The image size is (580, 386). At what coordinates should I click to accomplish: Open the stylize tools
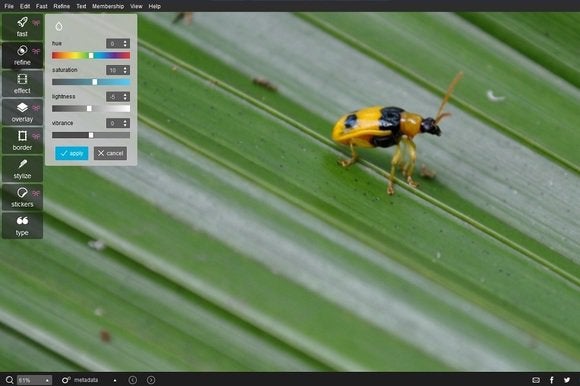(x=22, y=169)
